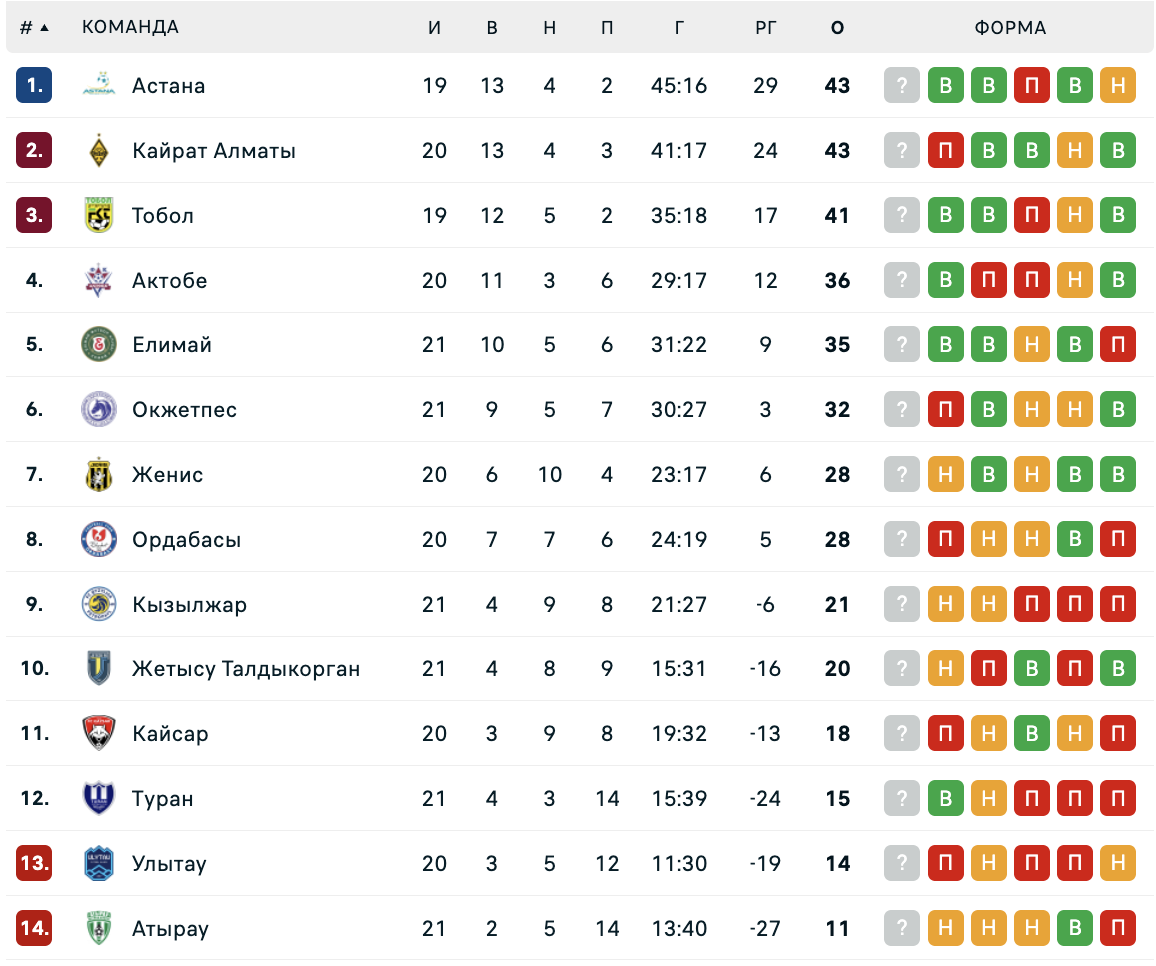The height and width of the screenshot is (966, 1156).
Task: Click the Ulytau position 13 red badge
Action: click(34, 863)
